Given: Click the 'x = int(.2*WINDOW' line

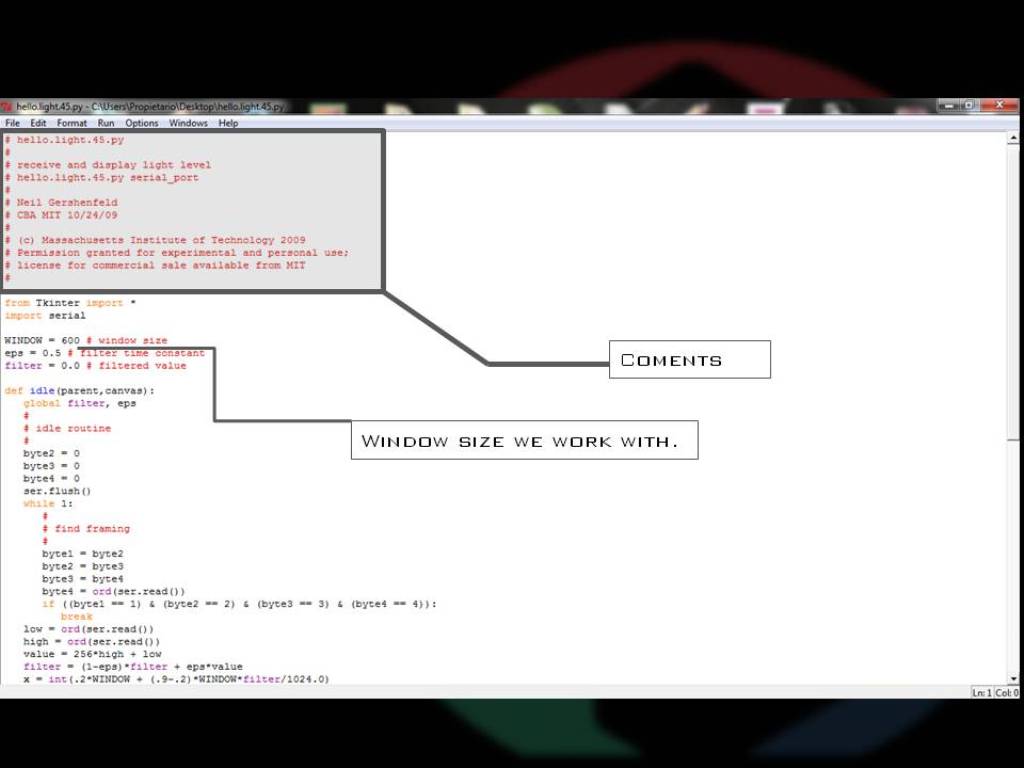Looking at the screenshot, I should 176,679.
